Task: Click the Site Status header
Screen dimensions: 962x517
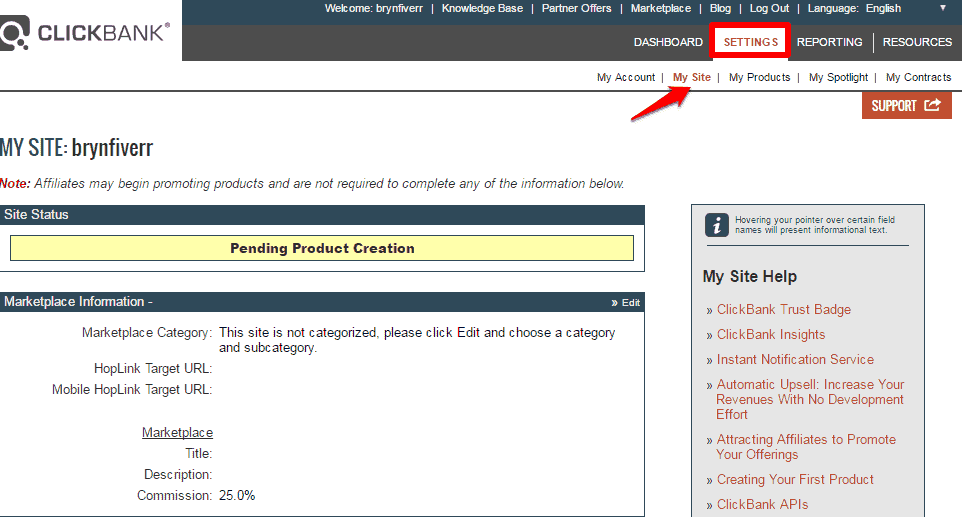Action: [322, 215]
